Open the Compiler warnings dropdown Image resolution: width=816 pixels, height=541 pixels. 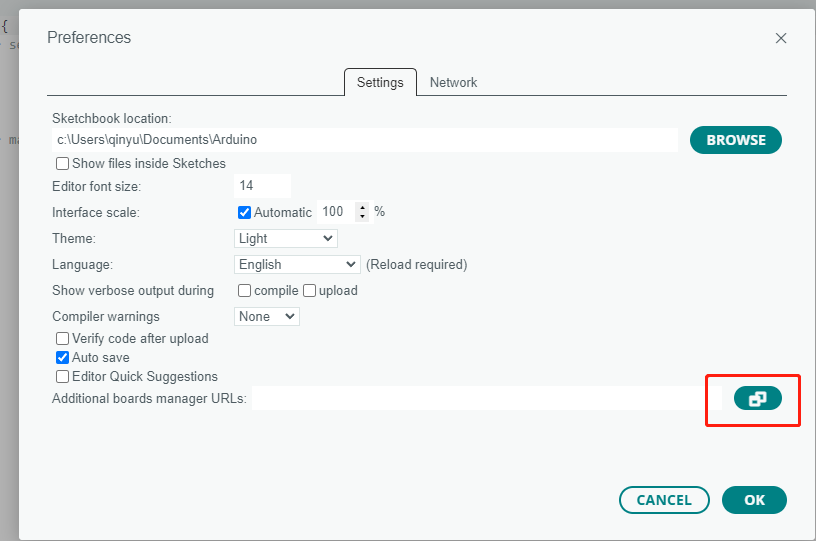[267, 316]
